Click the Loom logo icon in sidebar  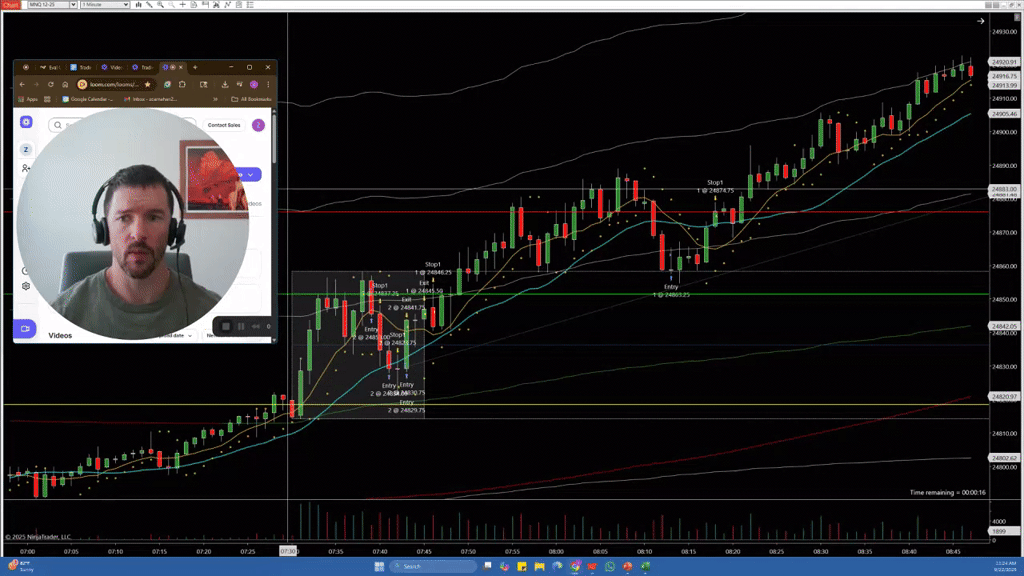point(26,122)
